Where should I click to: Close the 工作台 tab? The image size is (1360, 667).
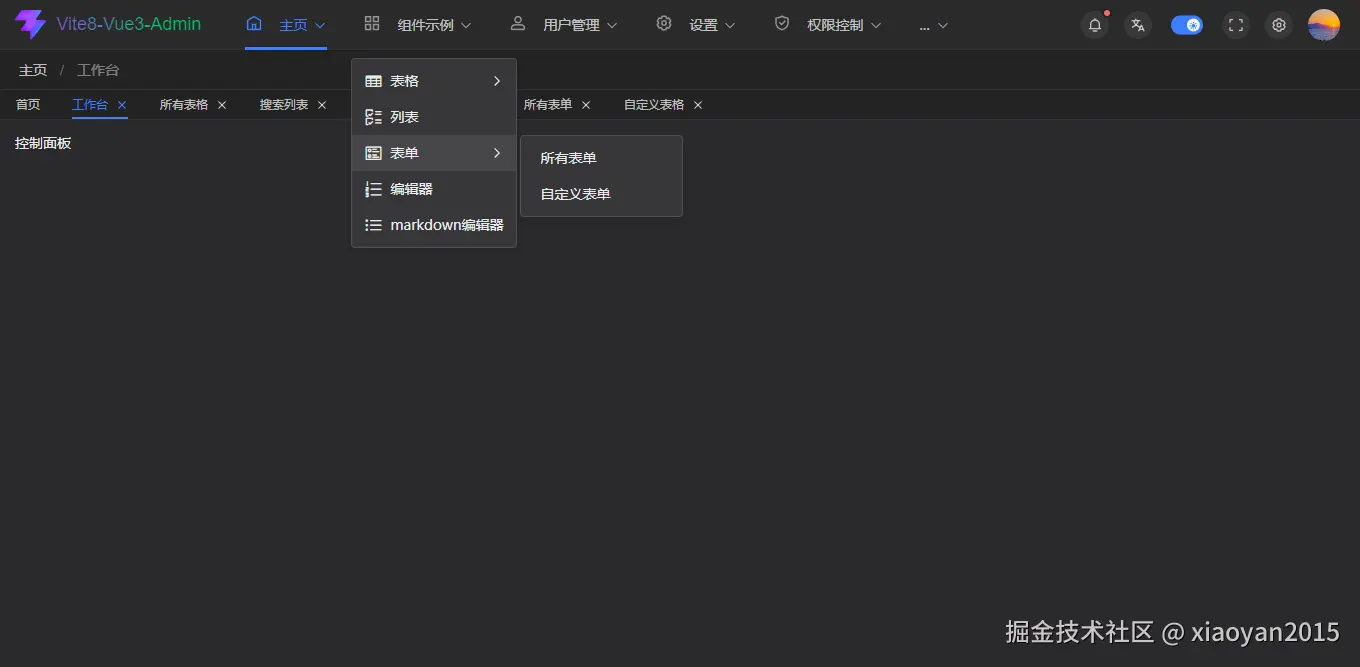coord(122,105)
